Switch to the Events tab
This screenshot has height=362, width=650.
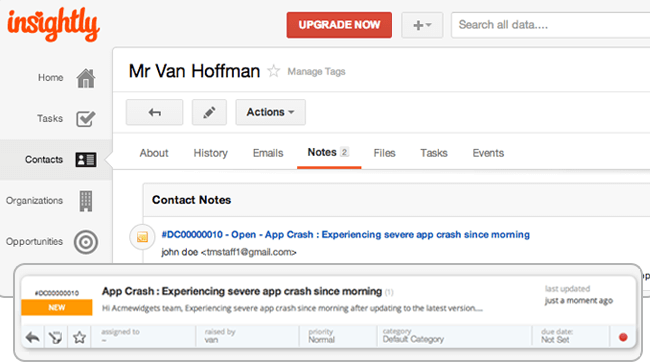(488, 153)
